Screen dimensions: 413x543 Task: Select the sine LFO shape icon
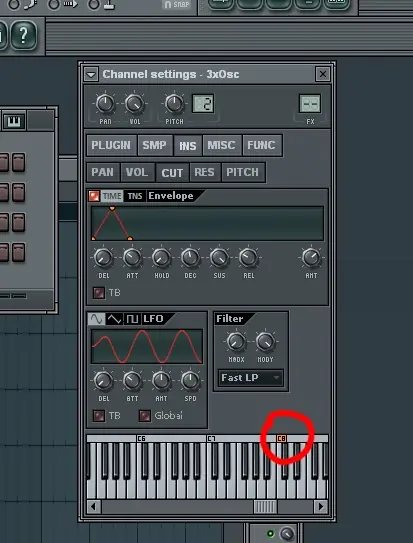tap(97, 319)
